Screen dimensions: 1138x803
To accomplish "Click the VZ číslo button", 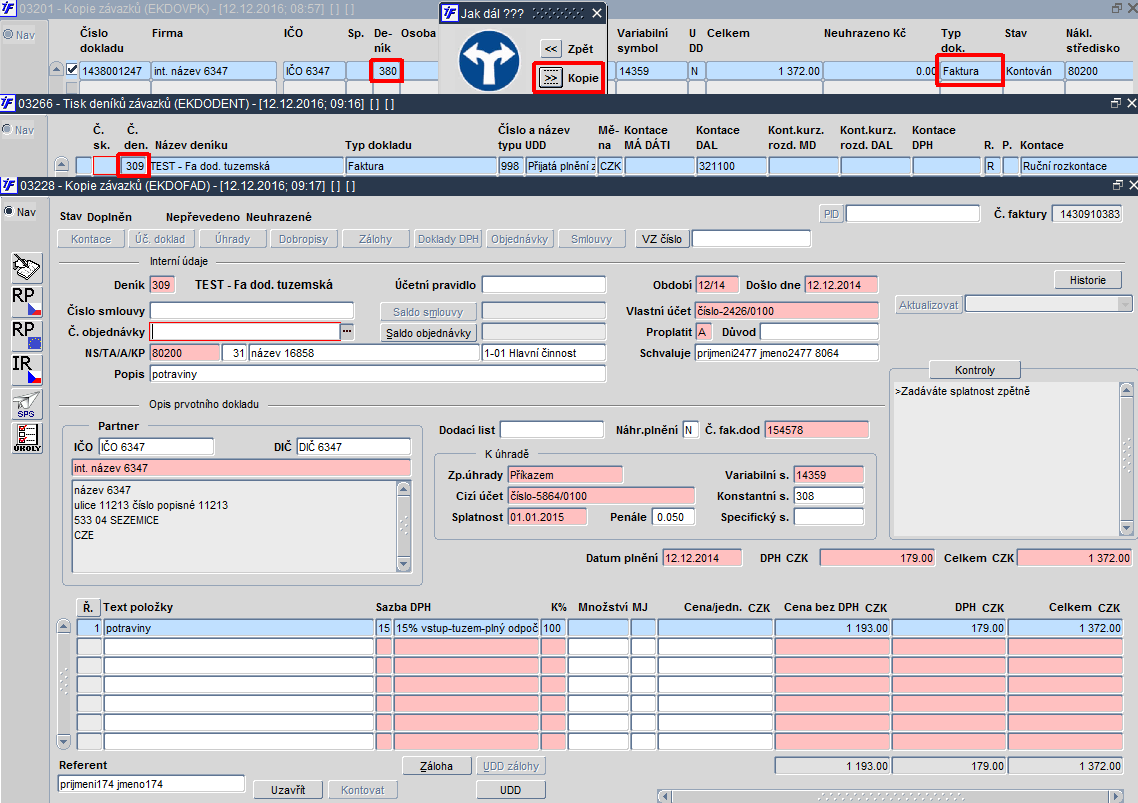I will (662, 239).
